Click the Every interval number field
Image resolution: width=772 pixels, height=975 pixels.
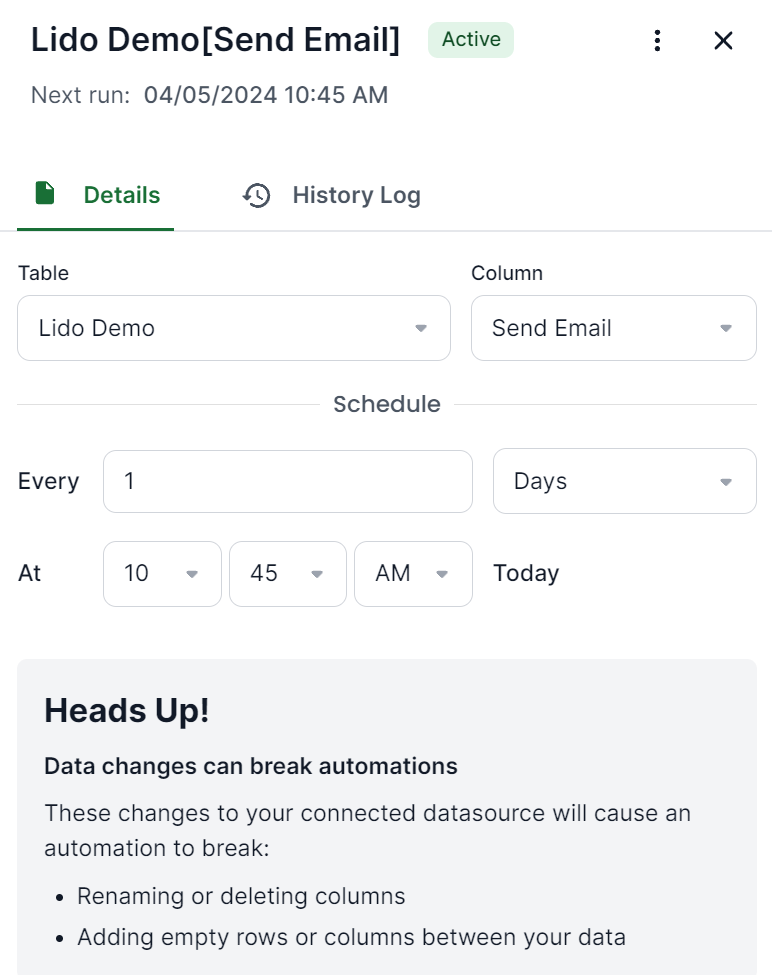point(287,481)
